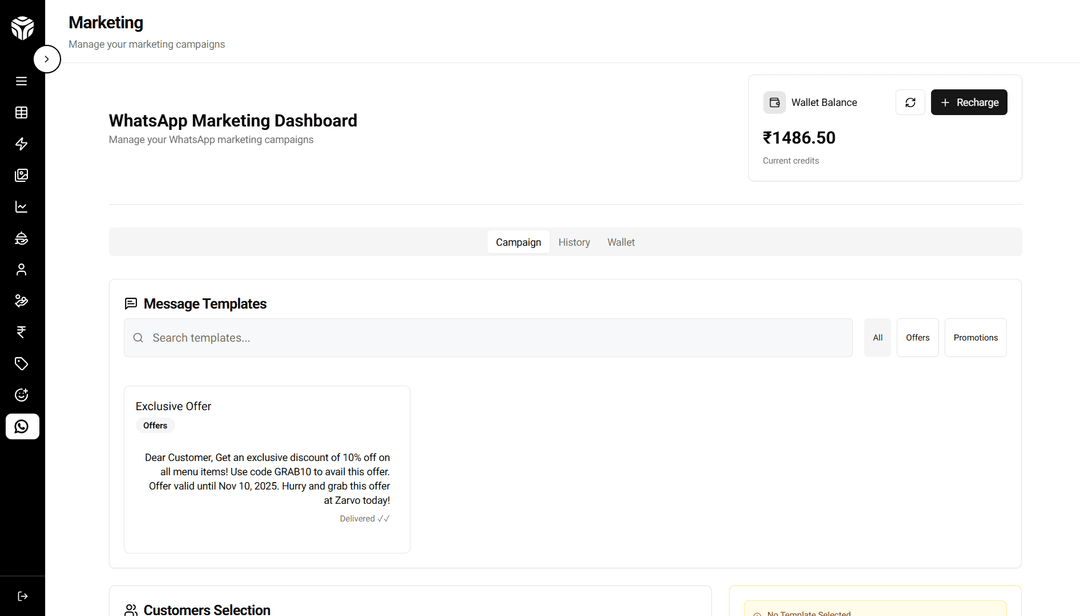
Task: Expand the sidebar with the chevron button
Action: click(x=47, y=59)
